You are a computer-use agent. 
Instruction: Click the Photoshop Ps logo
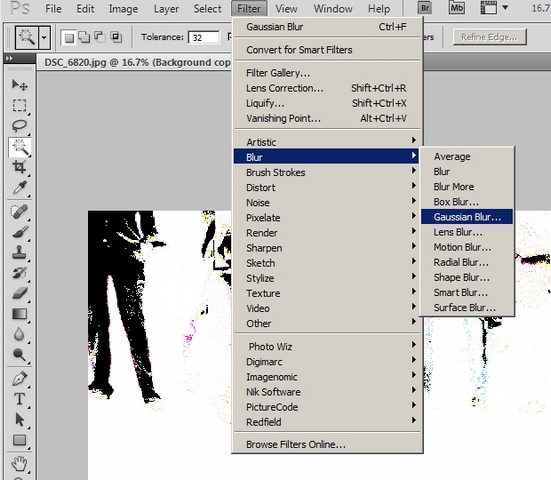click(x=20, y=8)
